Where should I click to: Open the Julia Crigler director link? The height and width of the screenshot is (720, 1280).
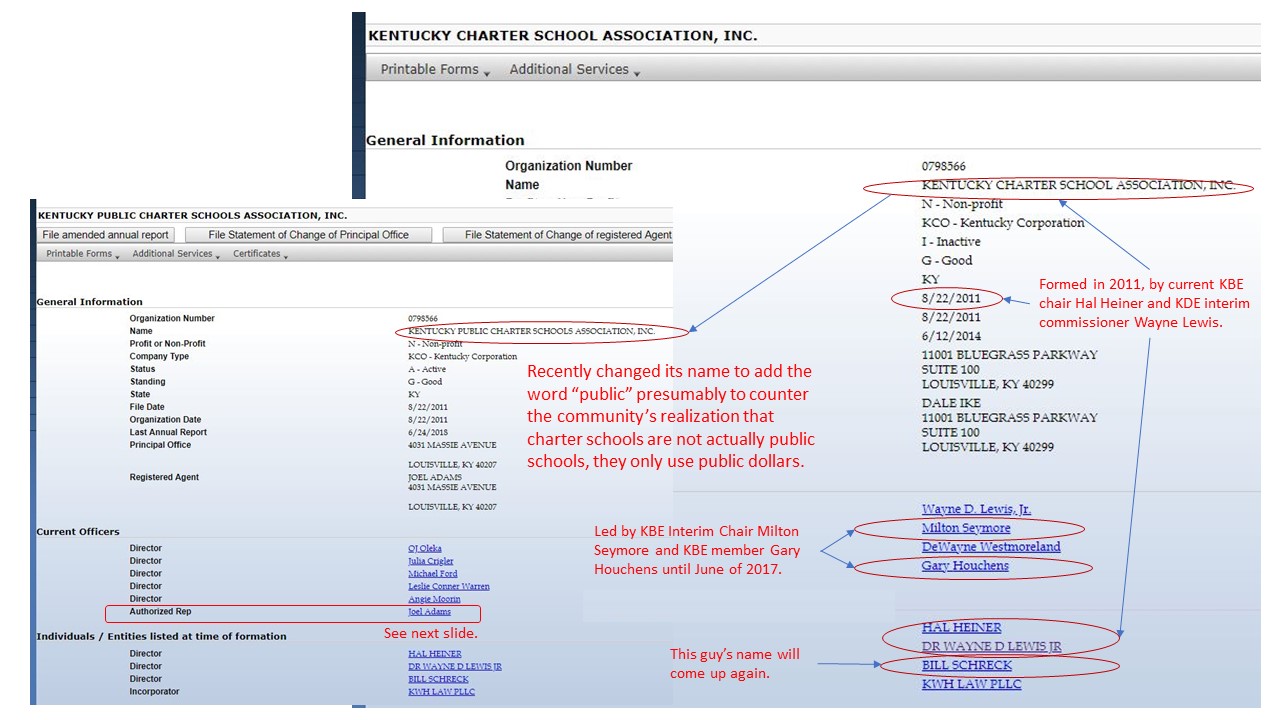[x=430, y=561]
